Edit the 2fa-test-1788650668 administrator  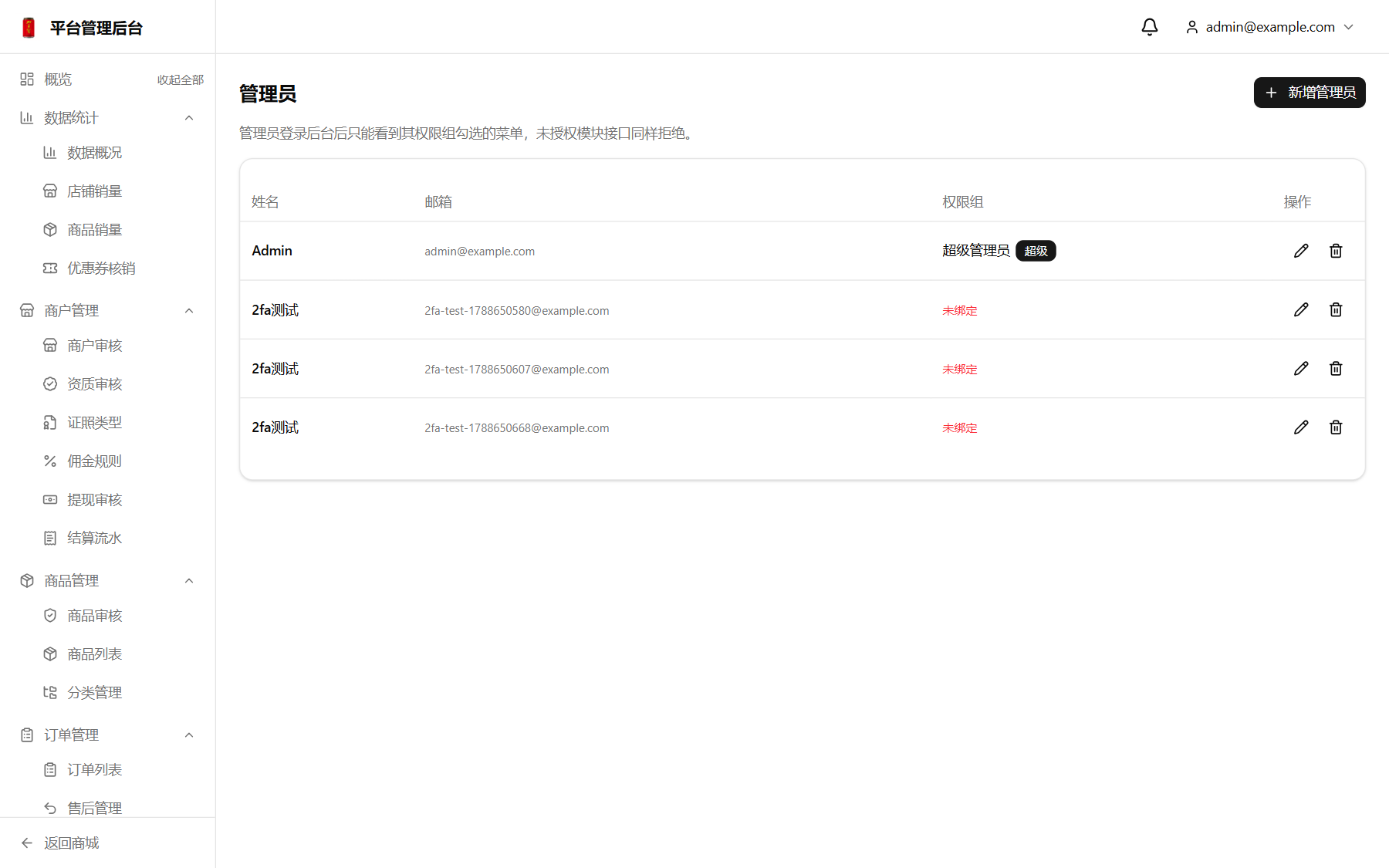[x=1301, y=427]
